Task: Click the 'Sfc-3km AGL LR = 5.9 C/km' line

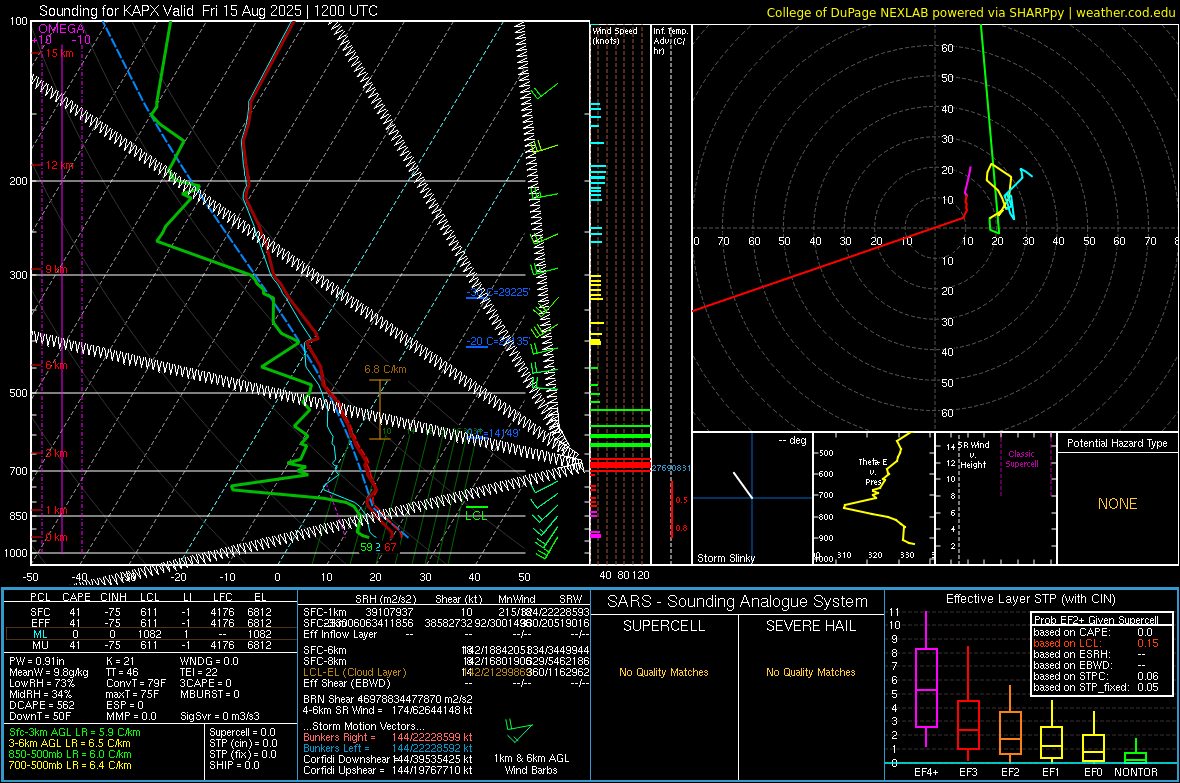Action: pyautogui.click(x=75, y=732)
